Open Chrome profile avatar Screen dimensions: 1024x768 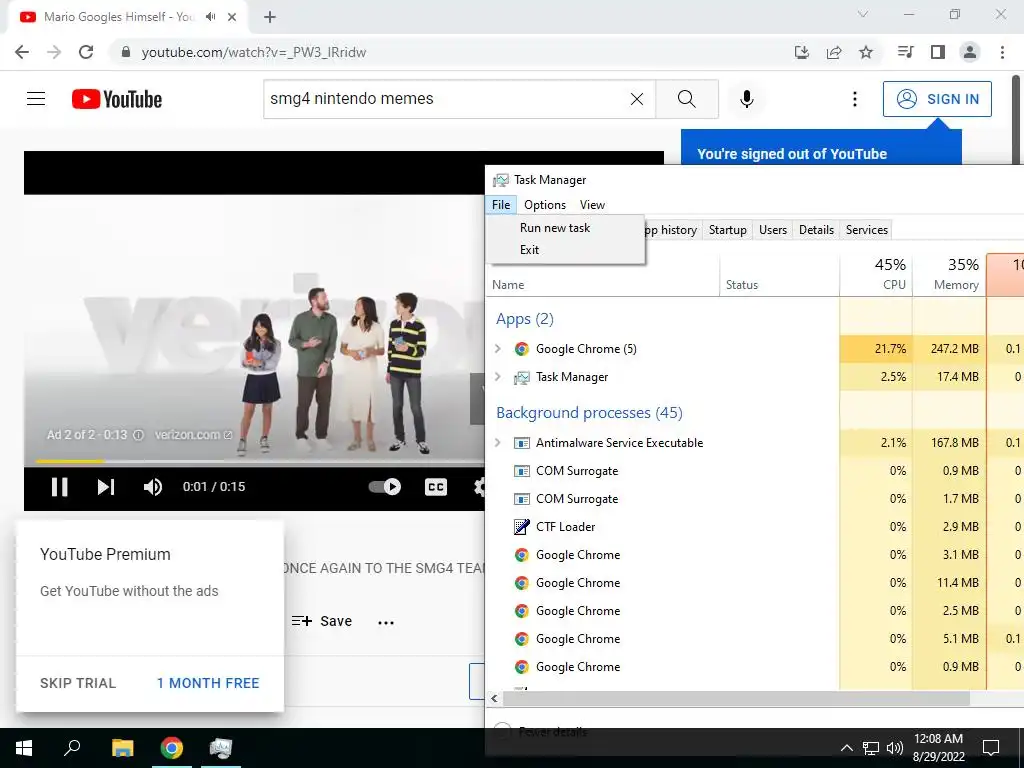pyautogui.click(x=970, y=52)
